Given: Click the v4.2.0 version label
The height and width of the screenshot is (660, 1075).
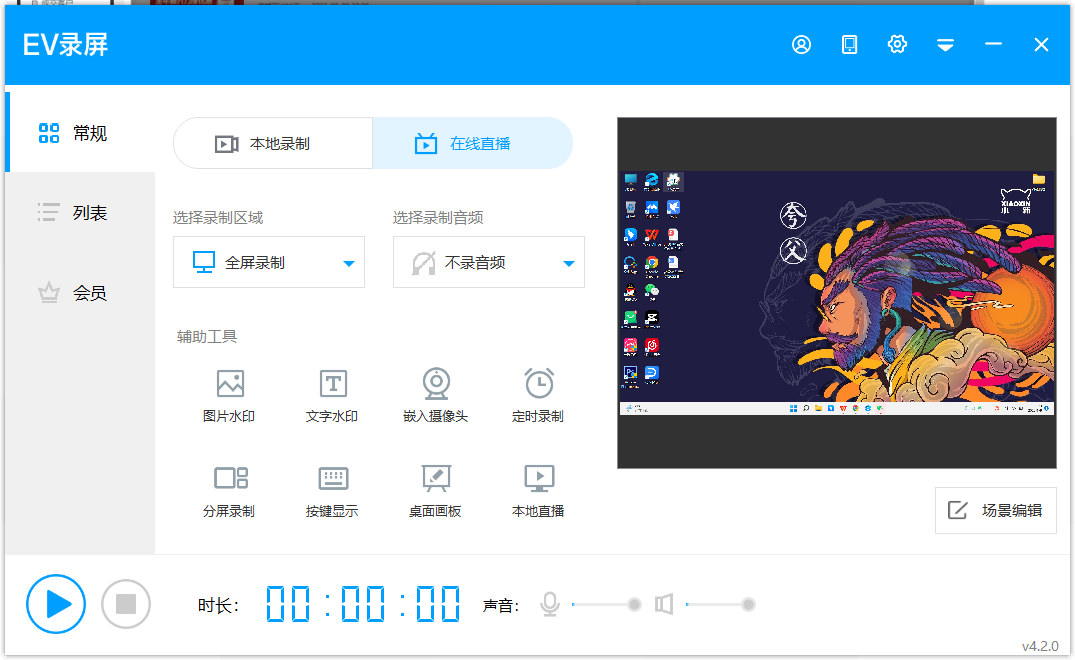Looking at the screenshot, I should [x=1040, y=646].
